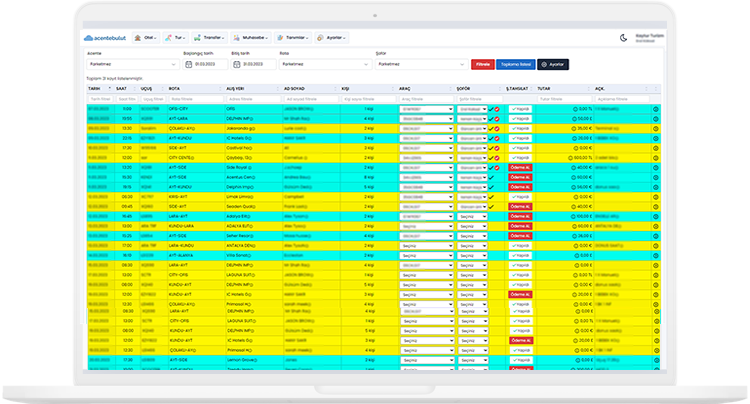This screenshot has width=750, height=404.
Task: Click the acentebulut cloud logo
Action: tap(105, 38)
